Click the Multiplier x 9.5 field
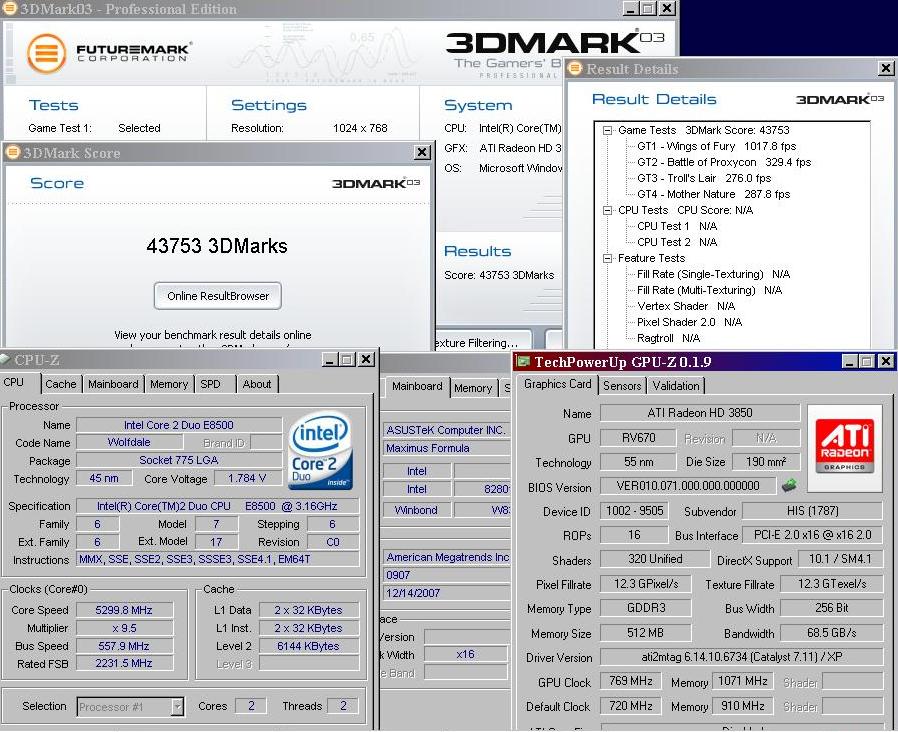 coord(124,628)
